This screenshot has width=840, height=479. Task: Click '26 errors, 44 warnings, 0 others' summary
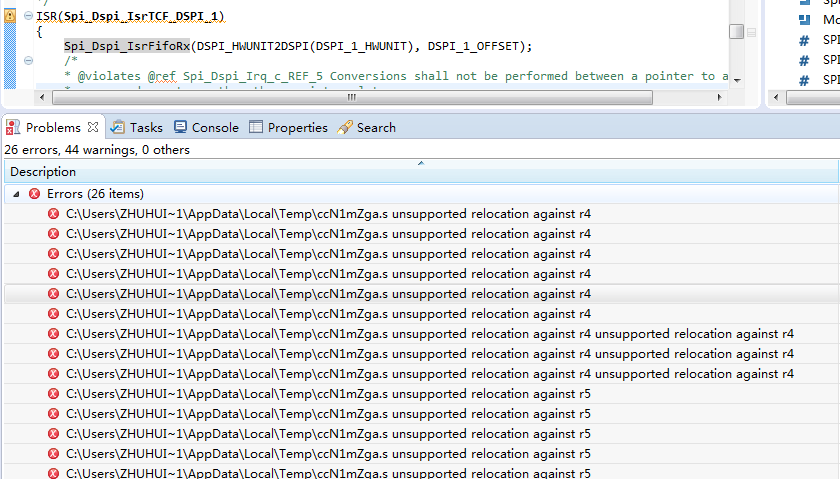click(97, 150)
